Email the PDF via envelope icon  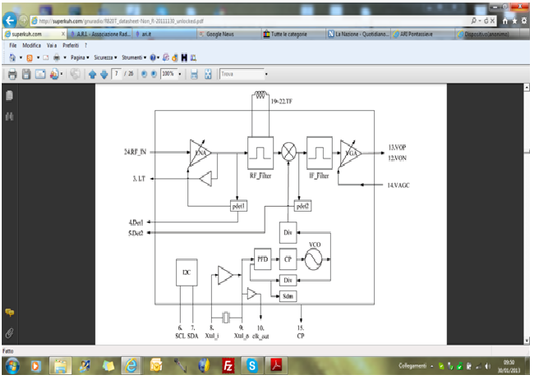pyautogui.click(x=40, y=74)
